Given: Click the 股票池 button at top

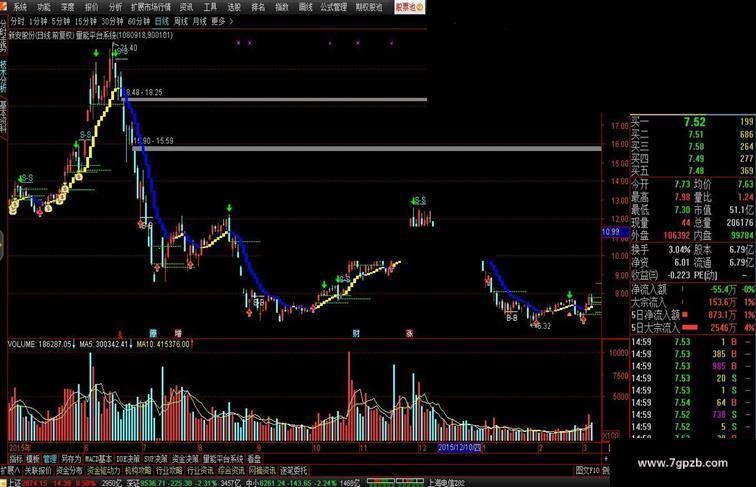Looking at the screenshot, I should pyautogui.click(x=409, y=7).
